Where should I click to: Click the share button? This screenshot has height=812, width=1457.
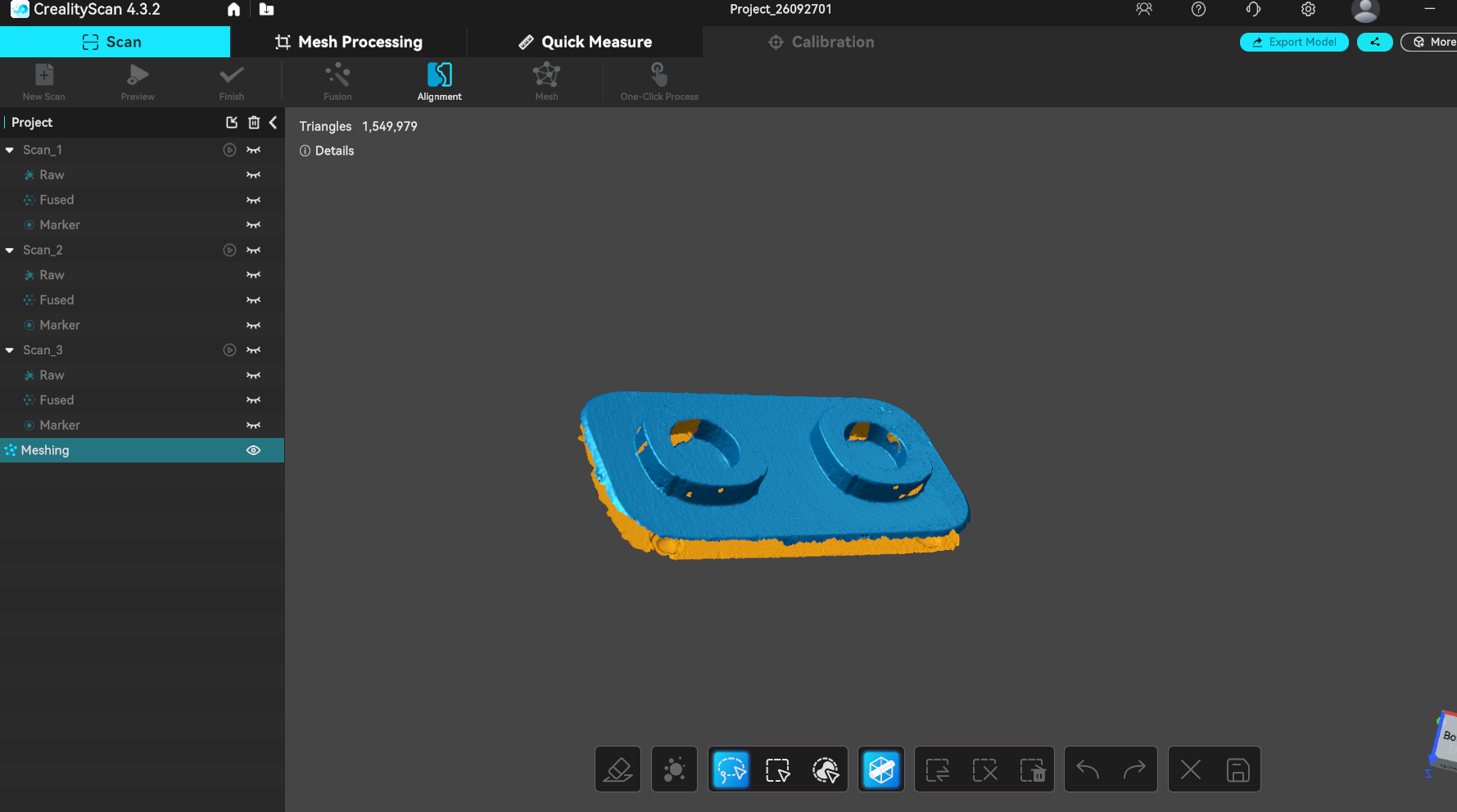(1375, 42)
